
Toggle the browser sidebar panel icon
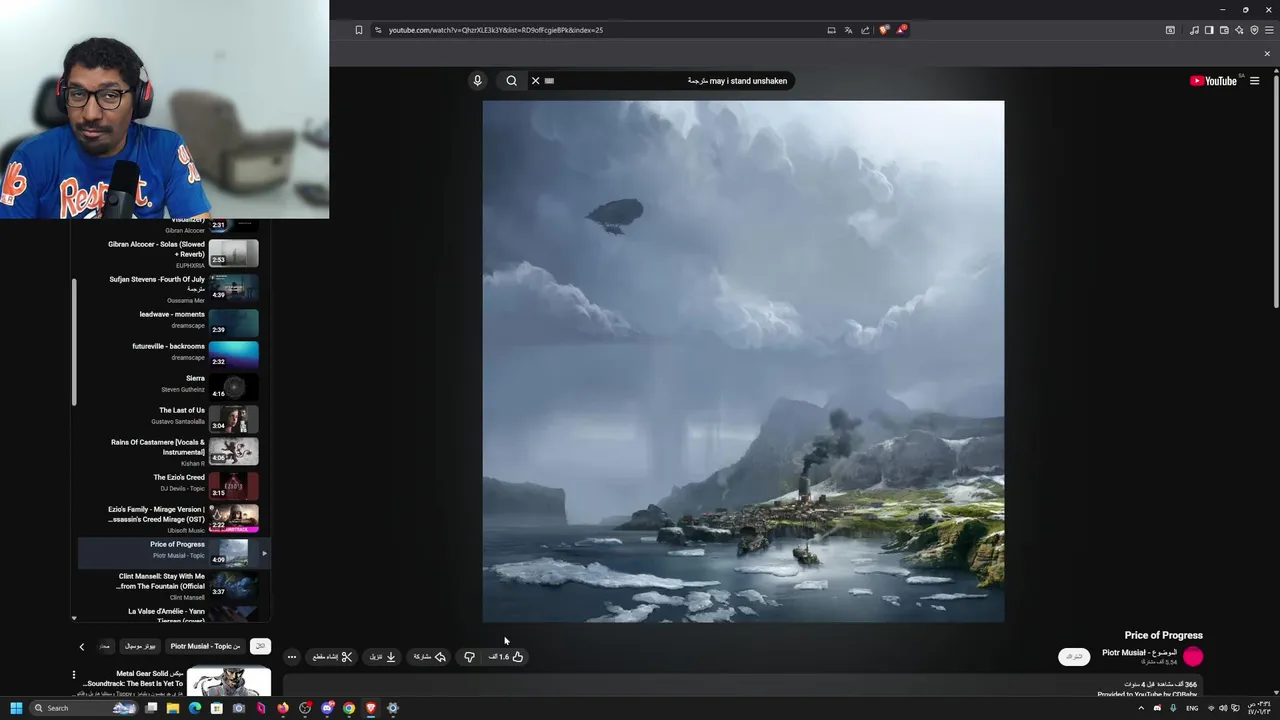tap(1209, 30)
